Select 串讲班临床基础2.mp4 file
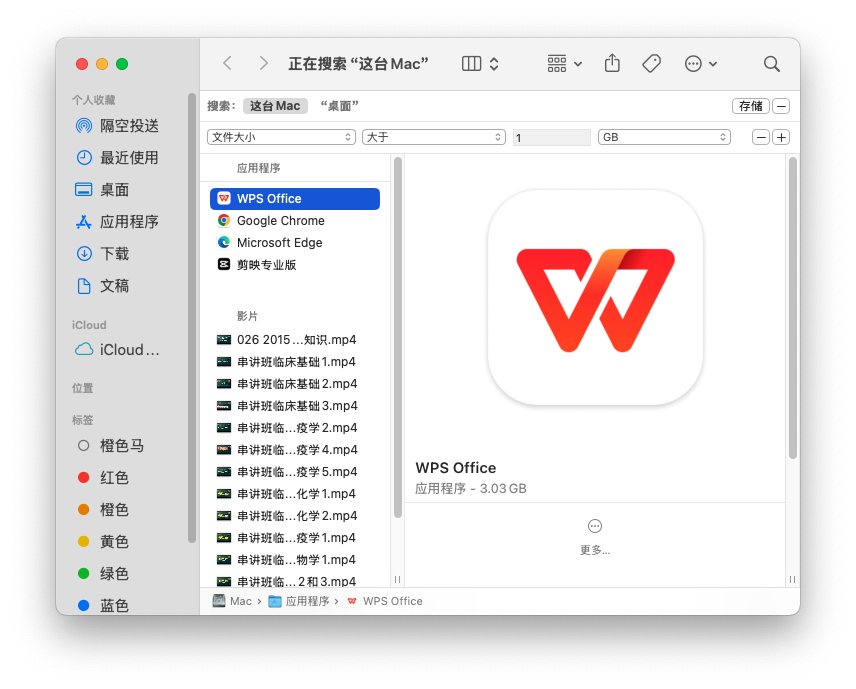856x689 pixels. 295,384
